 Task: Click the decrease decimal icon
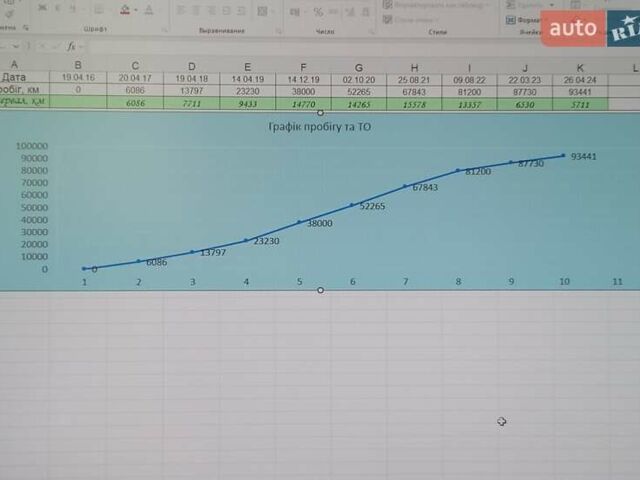(x=366, y=13)
